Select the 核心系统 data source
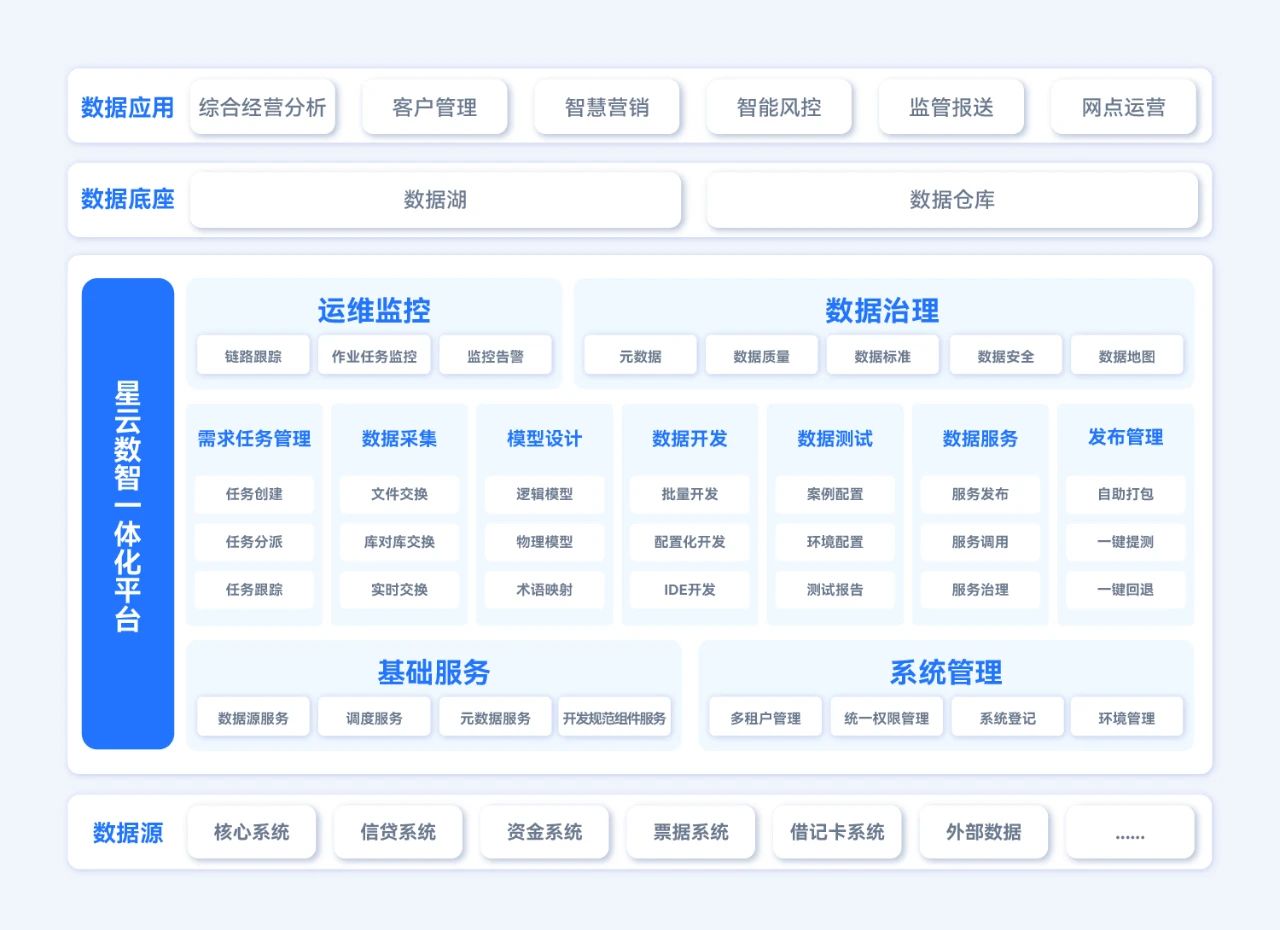 tap(252, 832)
